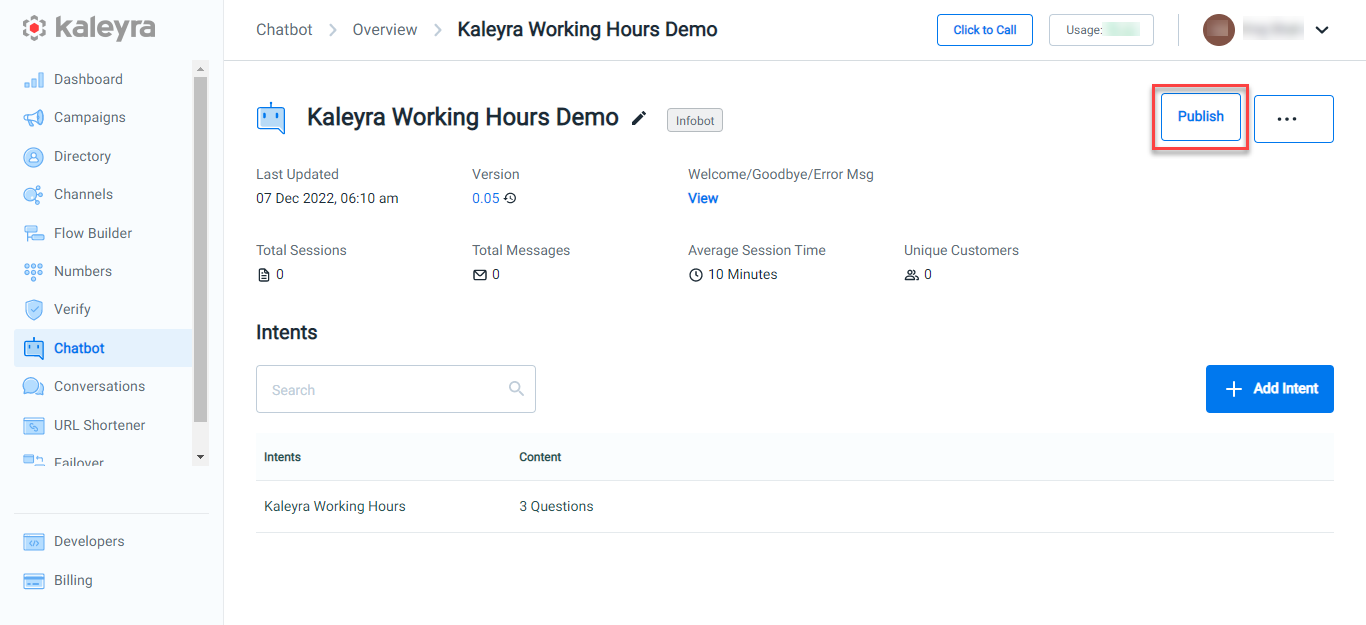Click the Usage button
1366x625 pixels.
[1101, 30]
